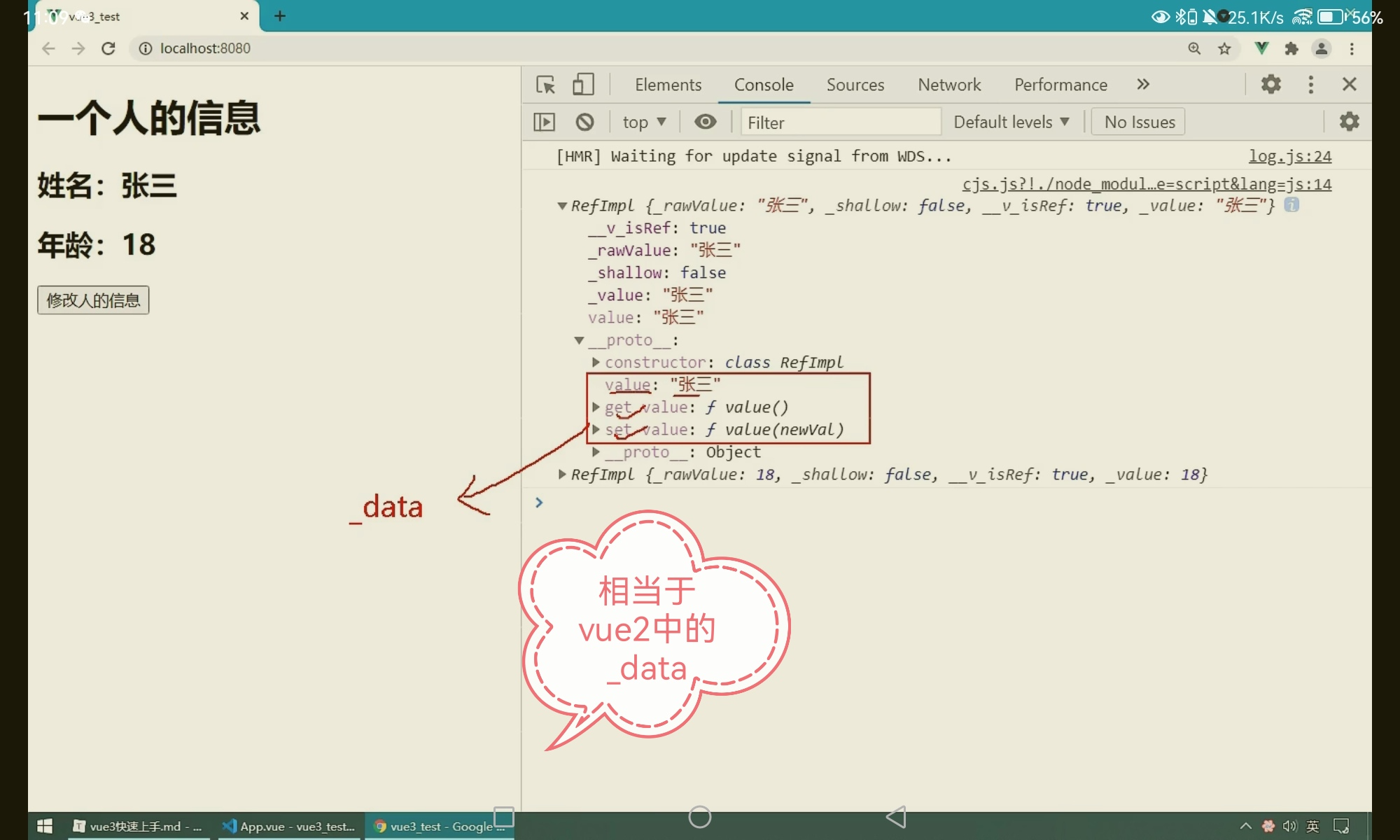Open console settings gear icon

coord(1349,122)
